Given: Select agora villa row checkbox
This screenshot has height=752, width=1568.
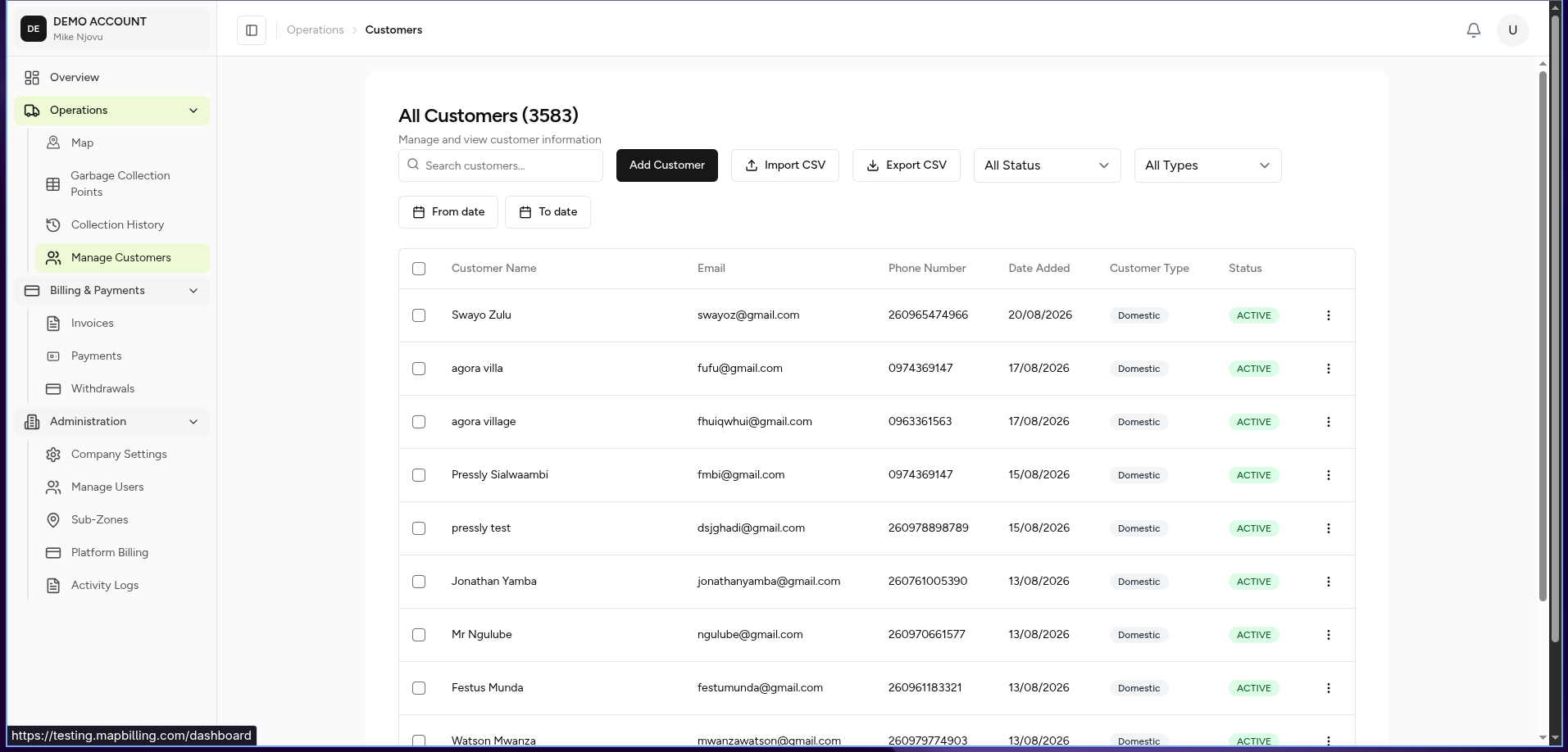Looking at the screenshot, I should (x=419, y=369).
